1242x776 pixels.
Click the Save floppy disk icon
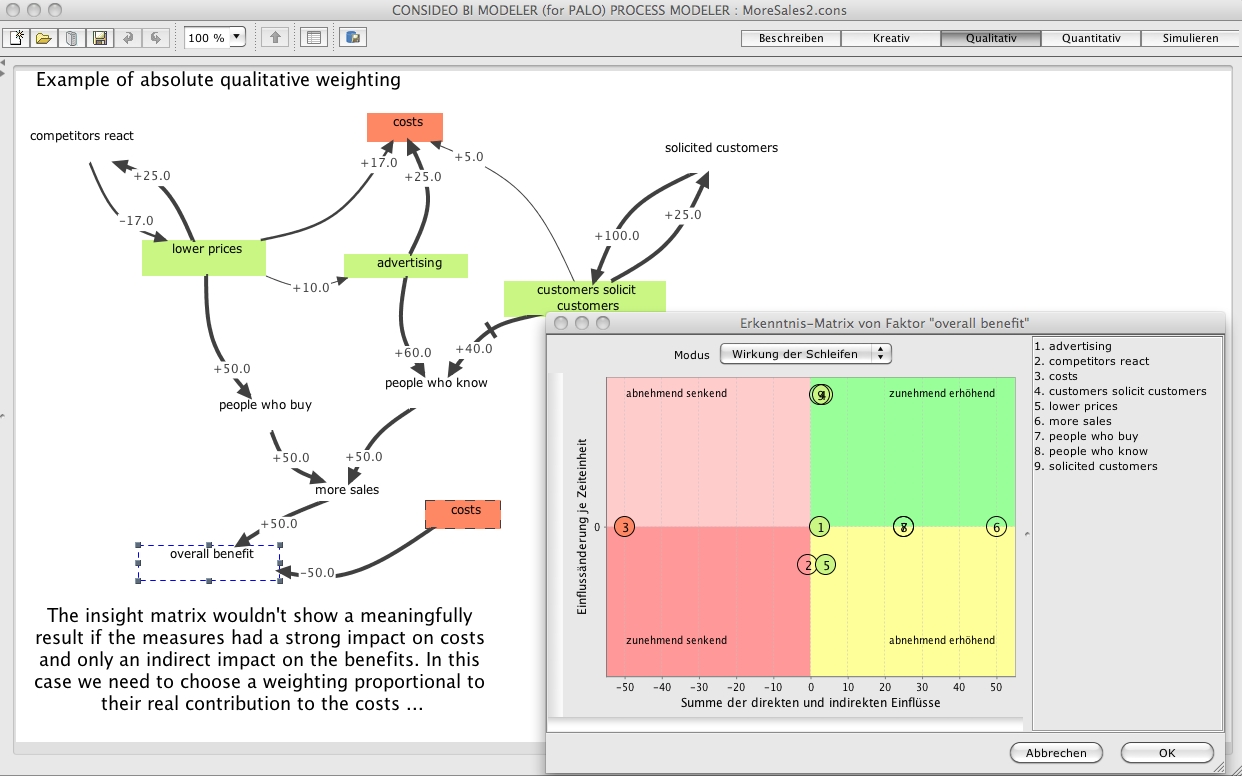[x=99, y=38]
